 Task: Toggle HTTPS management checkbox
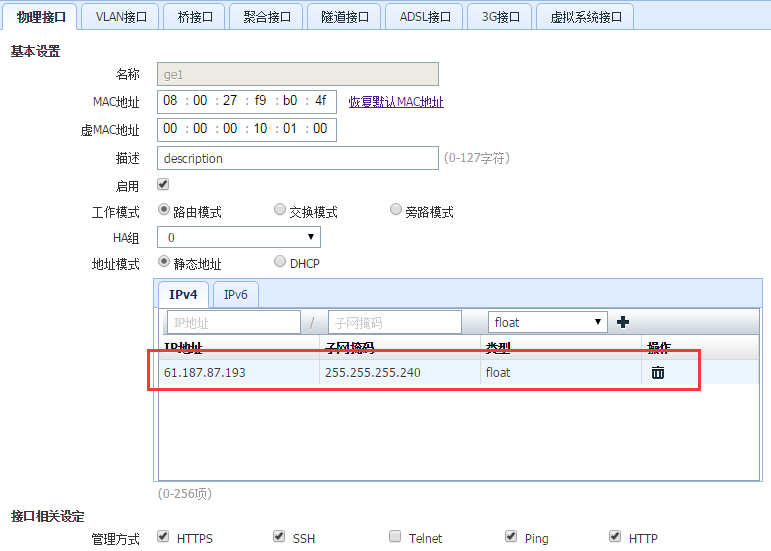tap(163, 536)
